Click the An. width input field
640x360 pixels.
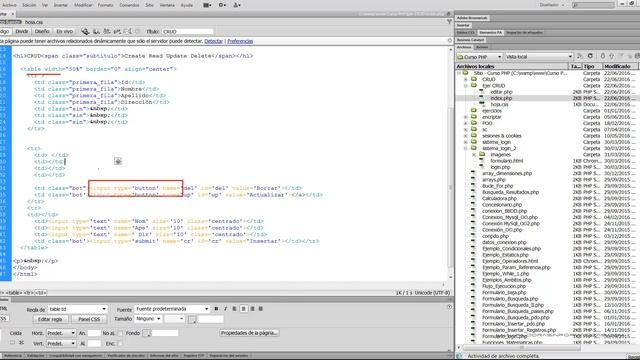(94, 333)
